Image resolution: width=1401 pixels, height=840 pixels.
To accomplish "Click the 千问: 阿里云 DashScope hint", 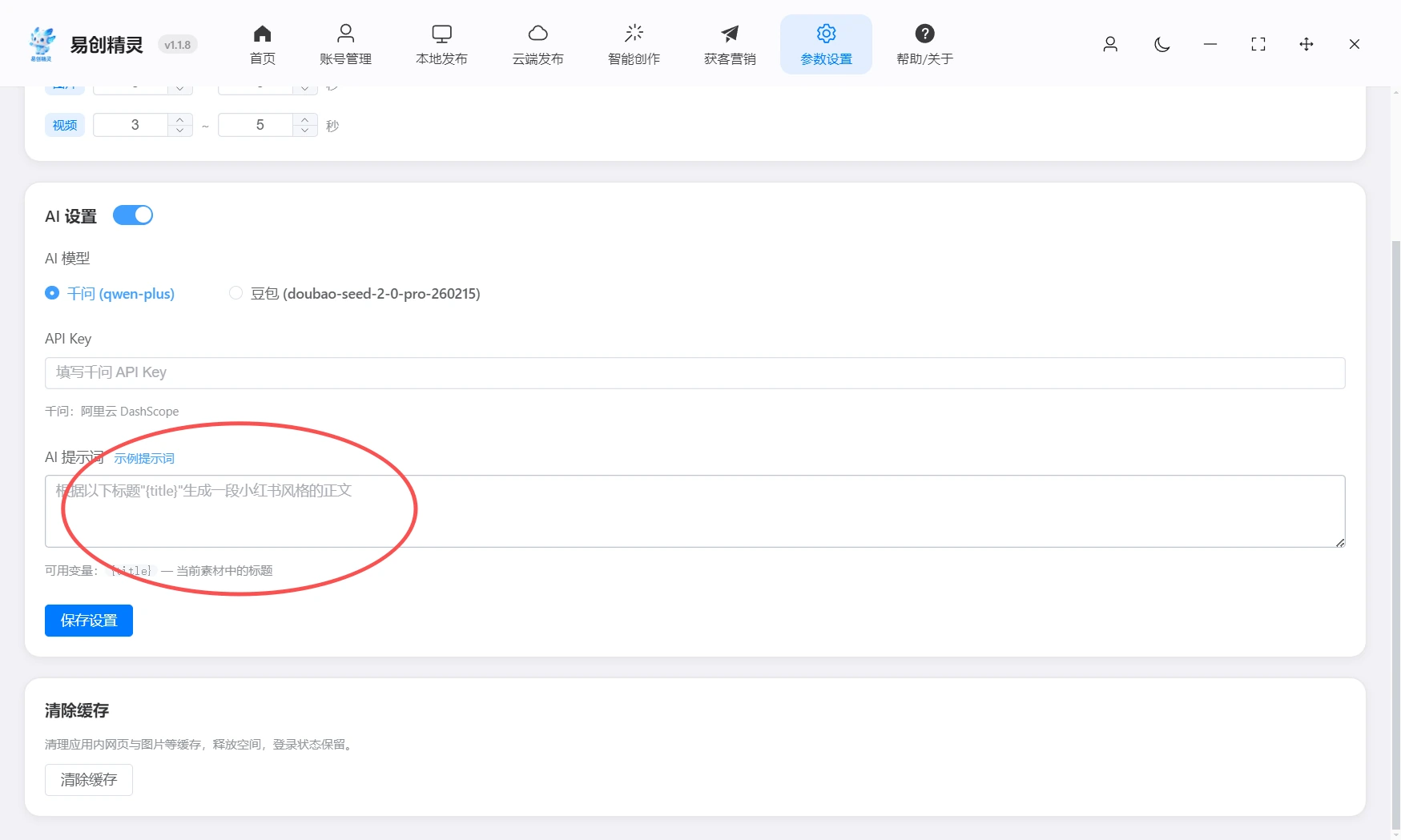I will point(112,412).
